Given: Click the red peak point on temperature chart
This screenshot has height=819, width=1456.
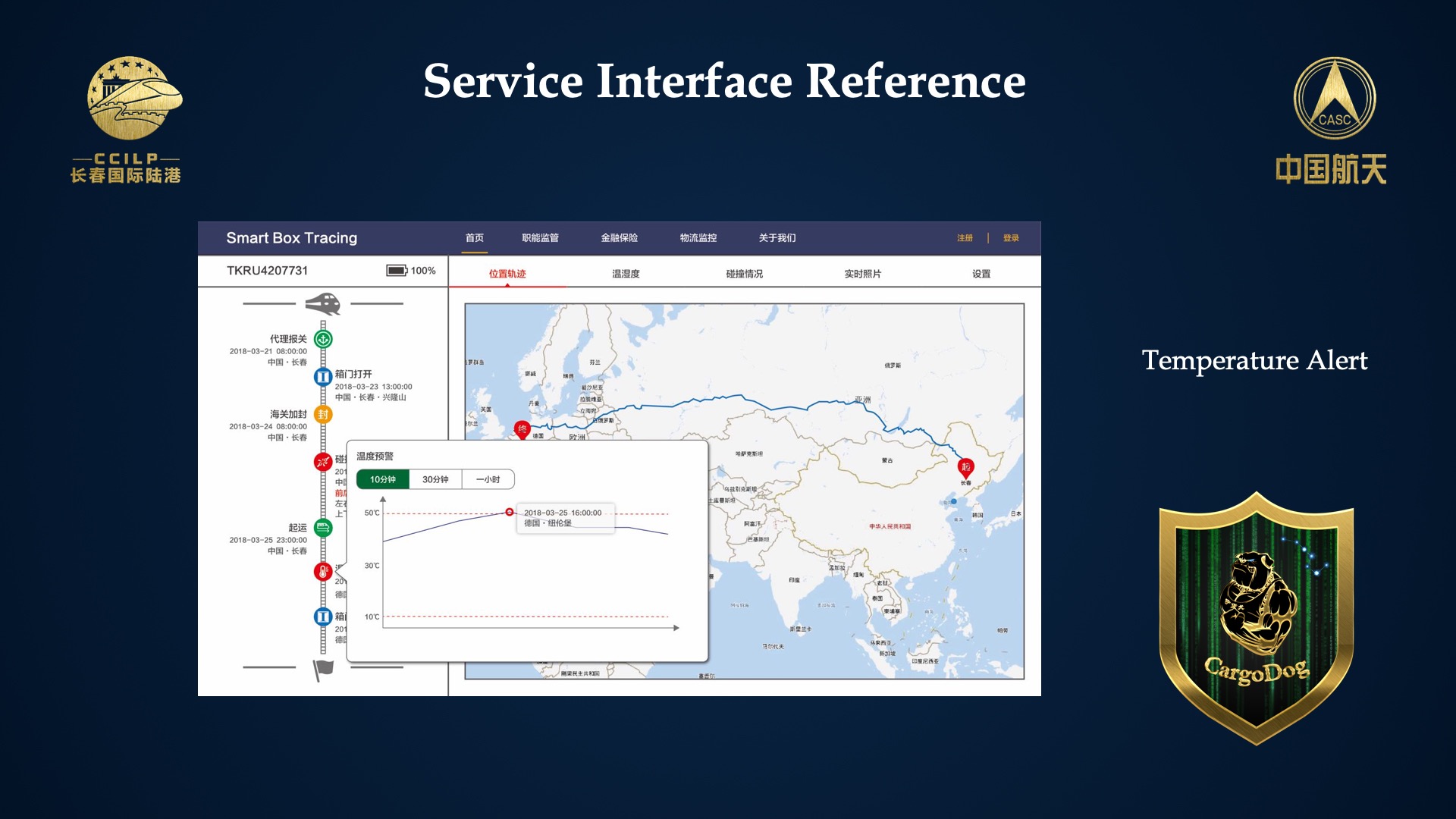Looking at the screenshot, I should pyautogui.click(x=510, y=512).
